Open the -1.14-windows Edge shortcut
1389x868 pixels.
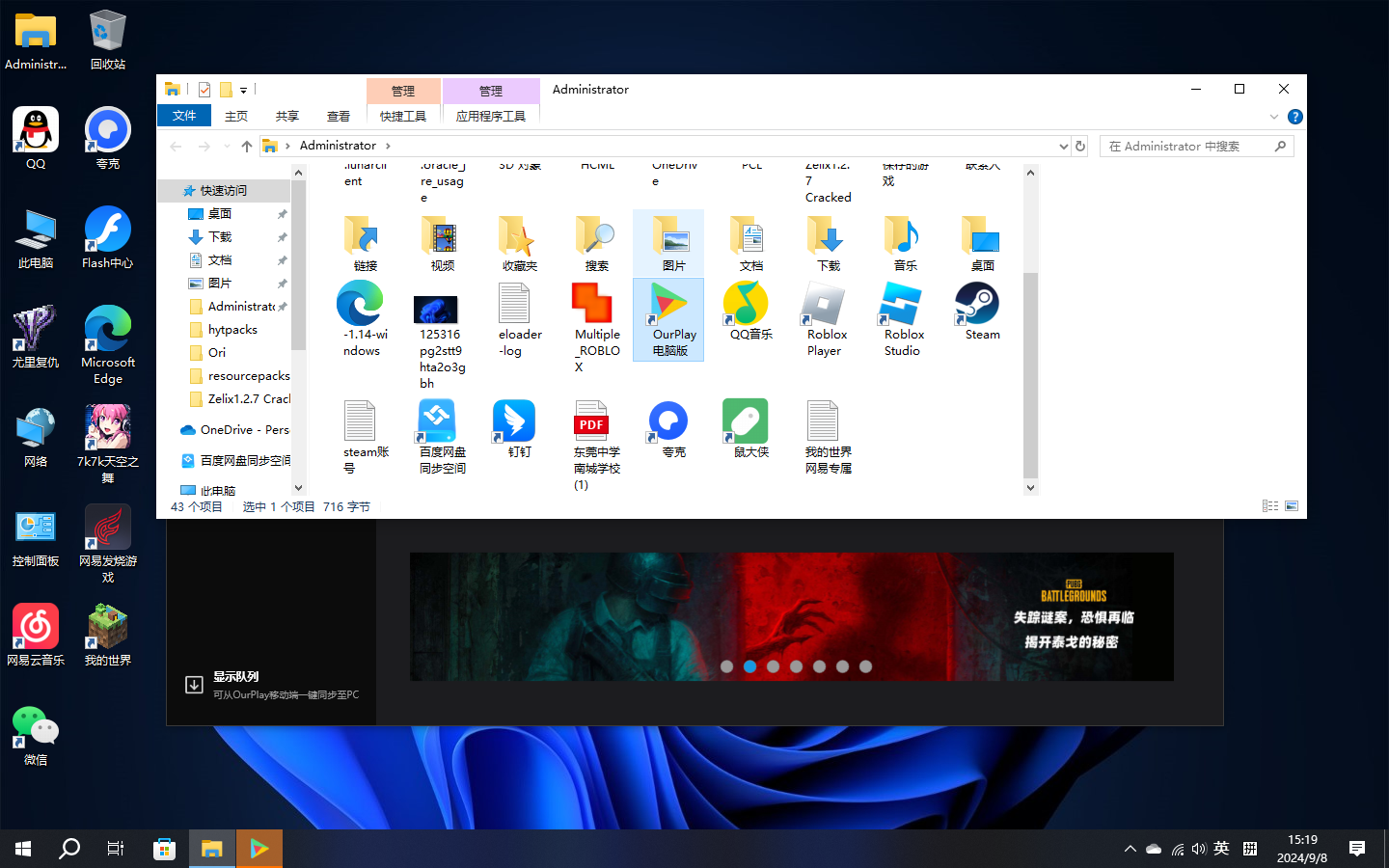(x=360, y=319)
